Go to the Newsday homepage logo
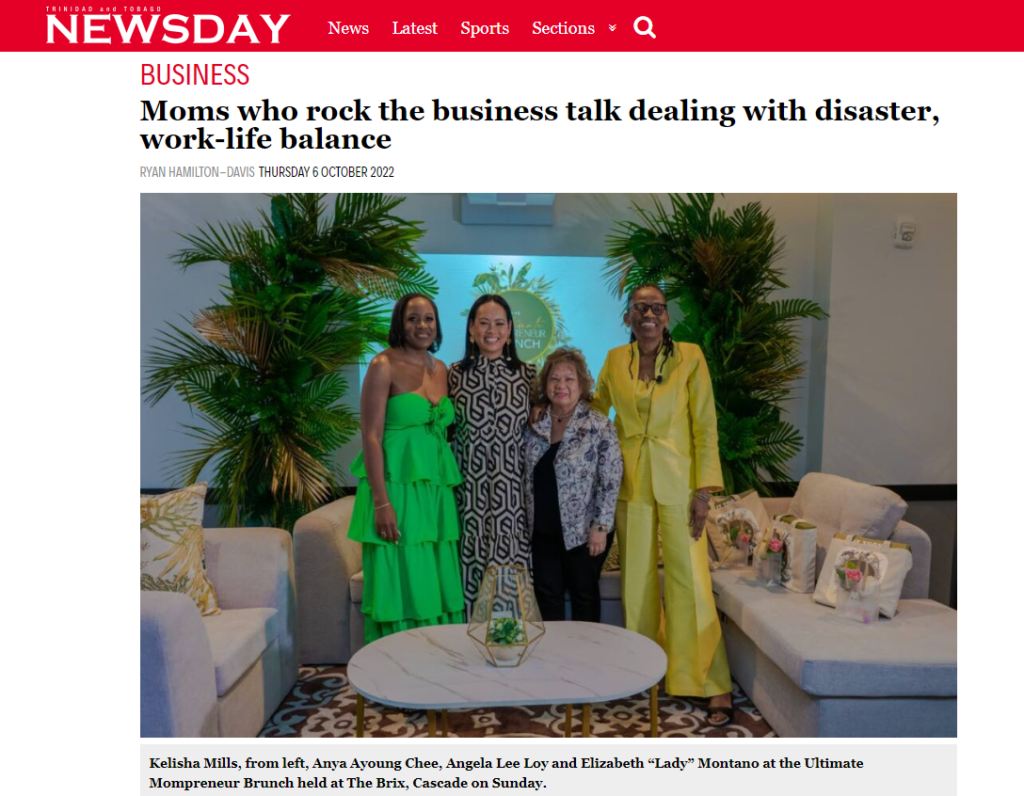The height and width of the screenshot is (796, 1024). click(168, 25)
